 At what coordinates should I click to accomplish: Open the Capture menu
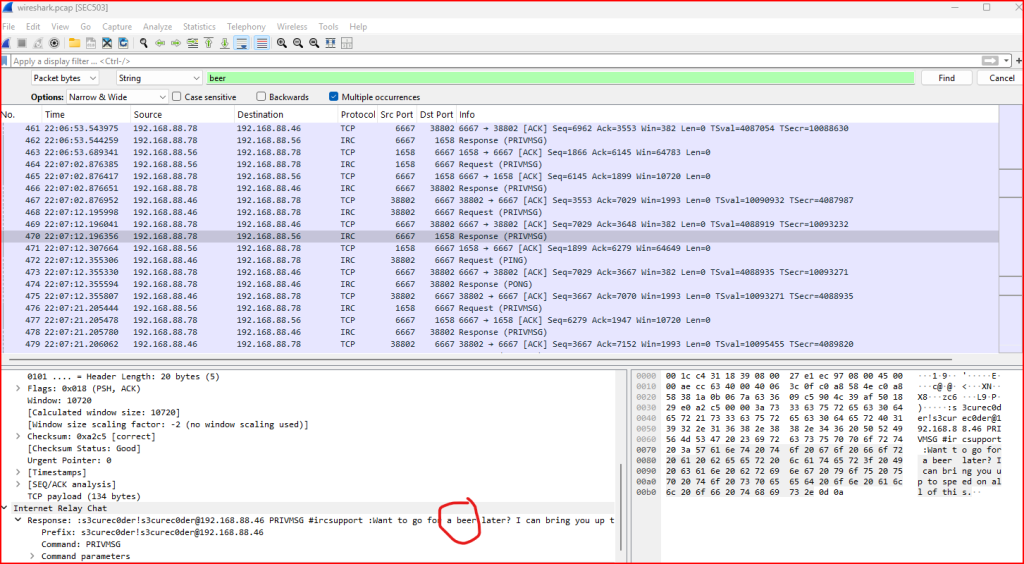tap(117, 27)
